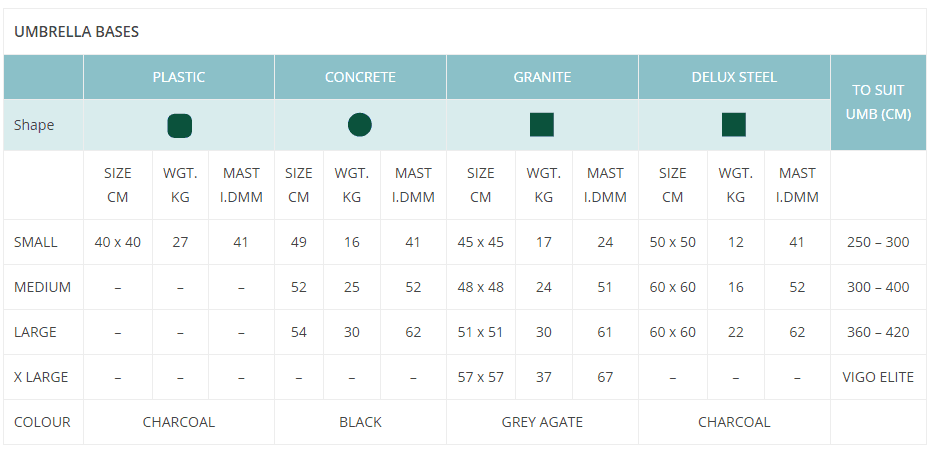Click the rounded square shape icon under Plastic

[179, 125]
